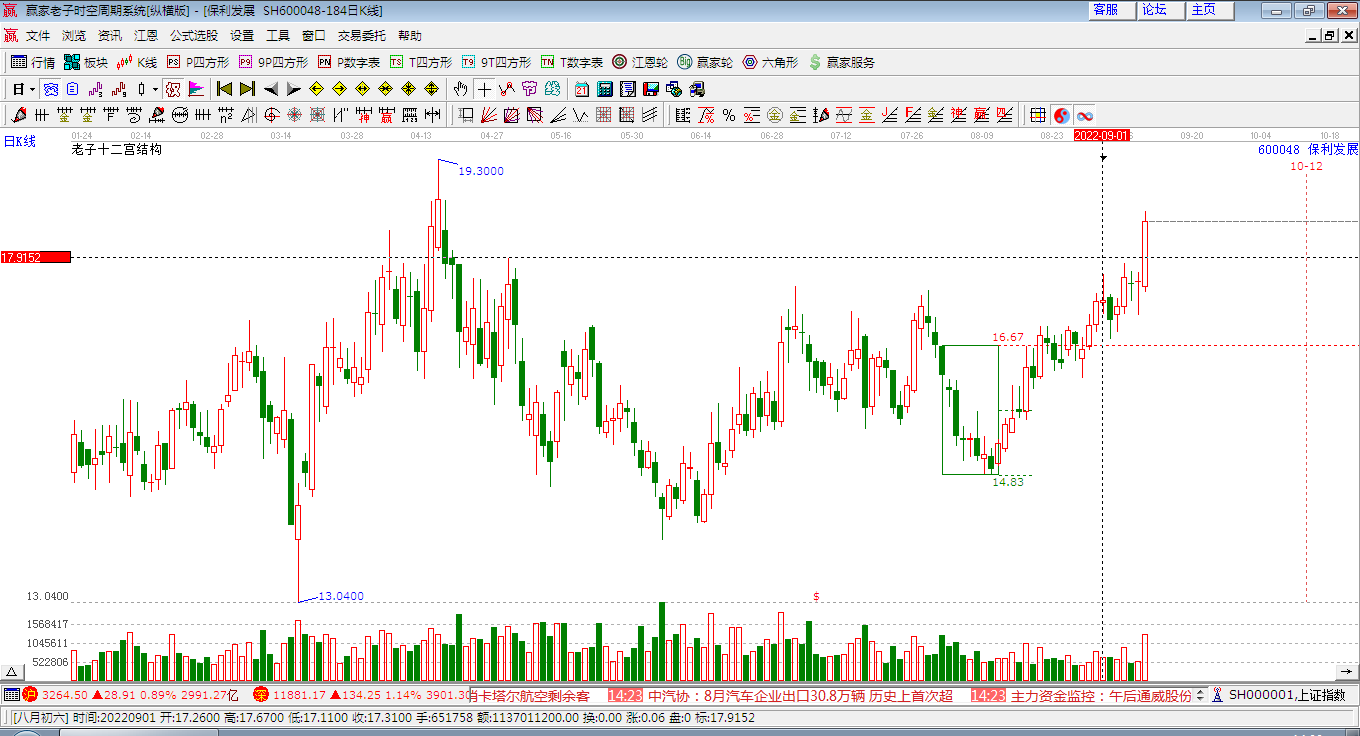The width and height of the screenshot is (1360, 736).
Task: Expand the 日 period dropdown arrow
Action: (x=32, y=89)
